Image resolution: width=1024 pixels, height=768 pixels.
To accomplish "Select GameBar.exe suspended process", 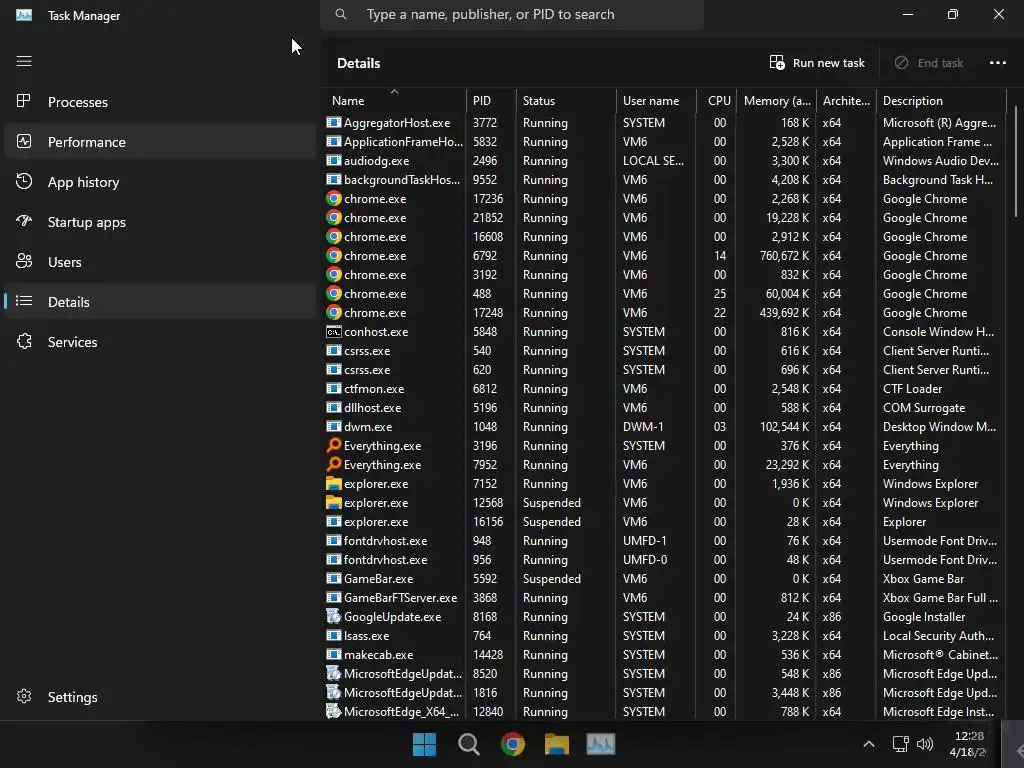I will pyautogui.click(x=665, y=579).
